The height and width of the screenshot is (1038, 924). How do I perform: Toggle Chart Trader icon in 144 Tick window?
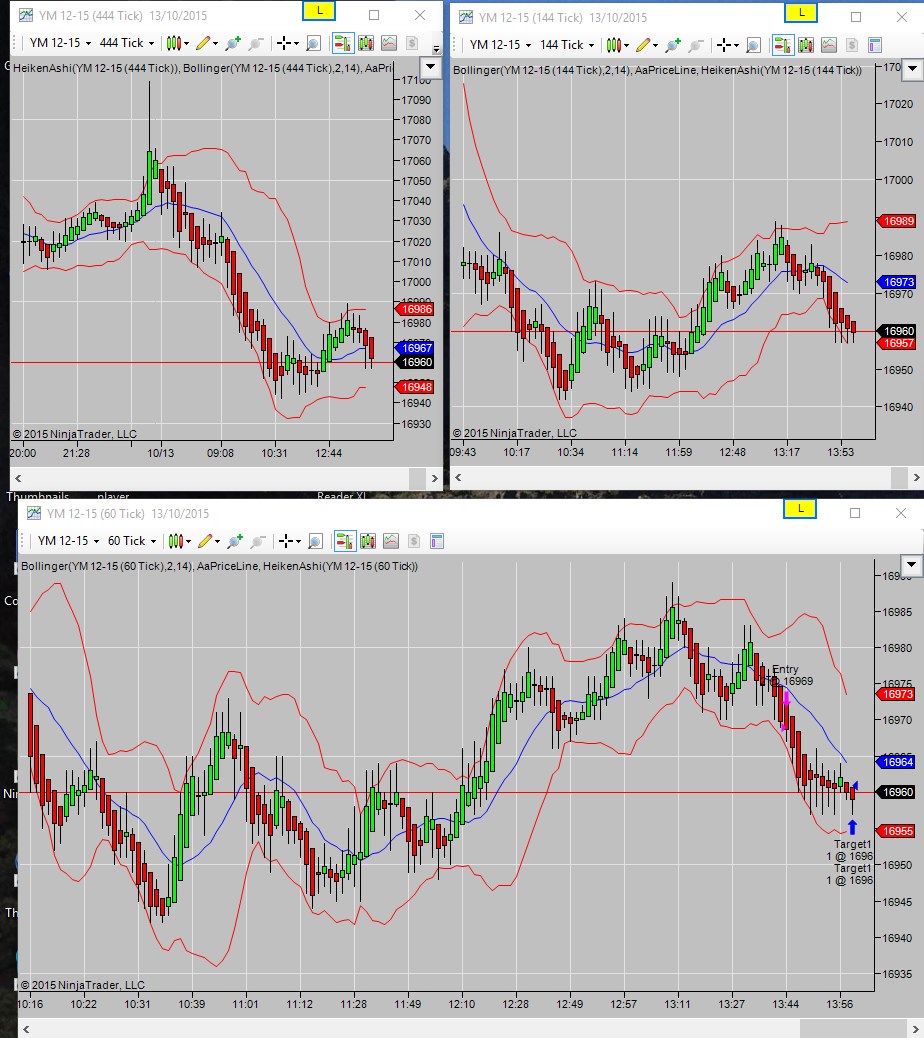coord(782,45)
